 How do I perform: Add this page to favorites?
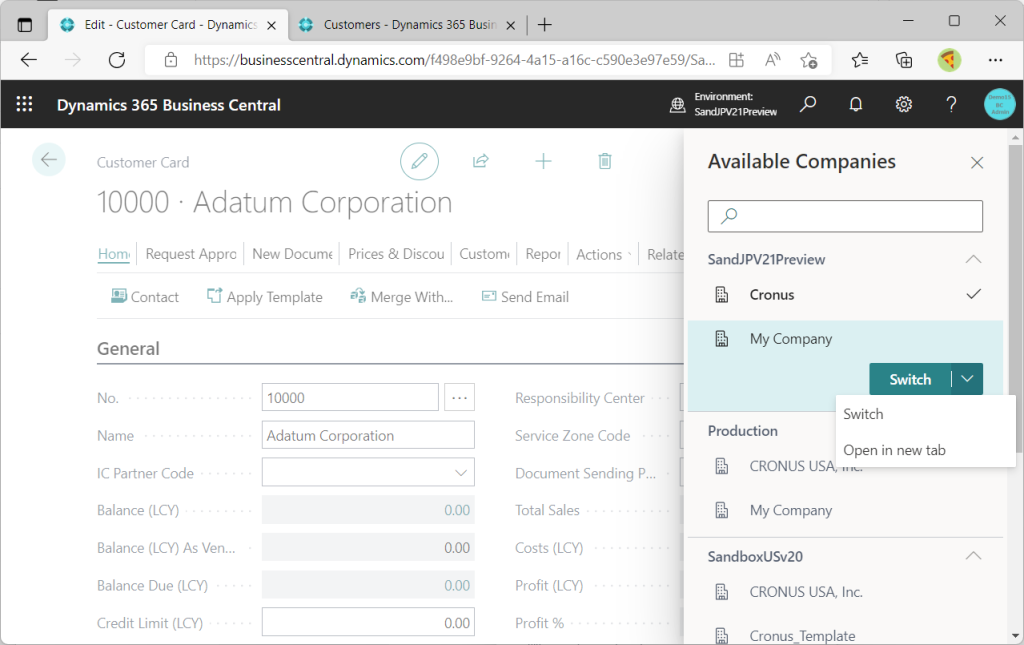(x=808, y=61)
